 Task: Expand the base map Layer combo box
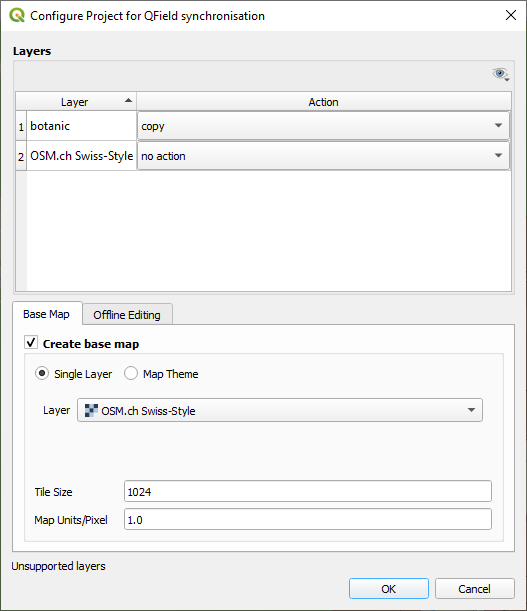coord(280,410)
